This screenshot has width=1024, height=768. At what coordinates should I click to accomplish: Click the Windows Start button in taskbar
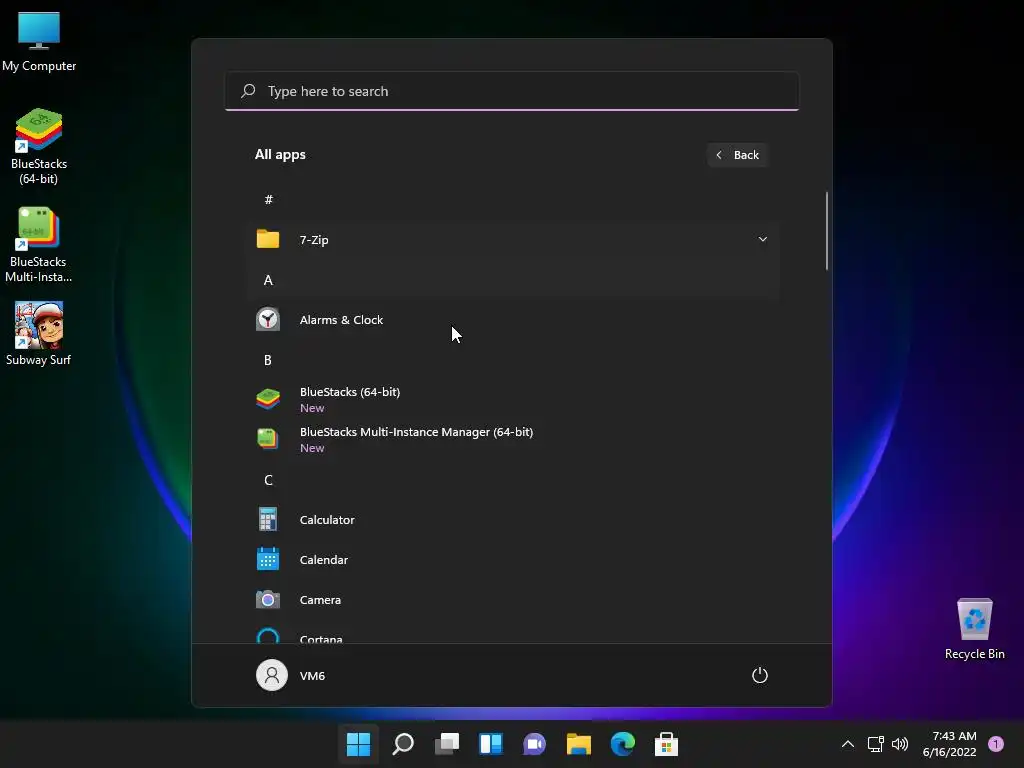359,744
